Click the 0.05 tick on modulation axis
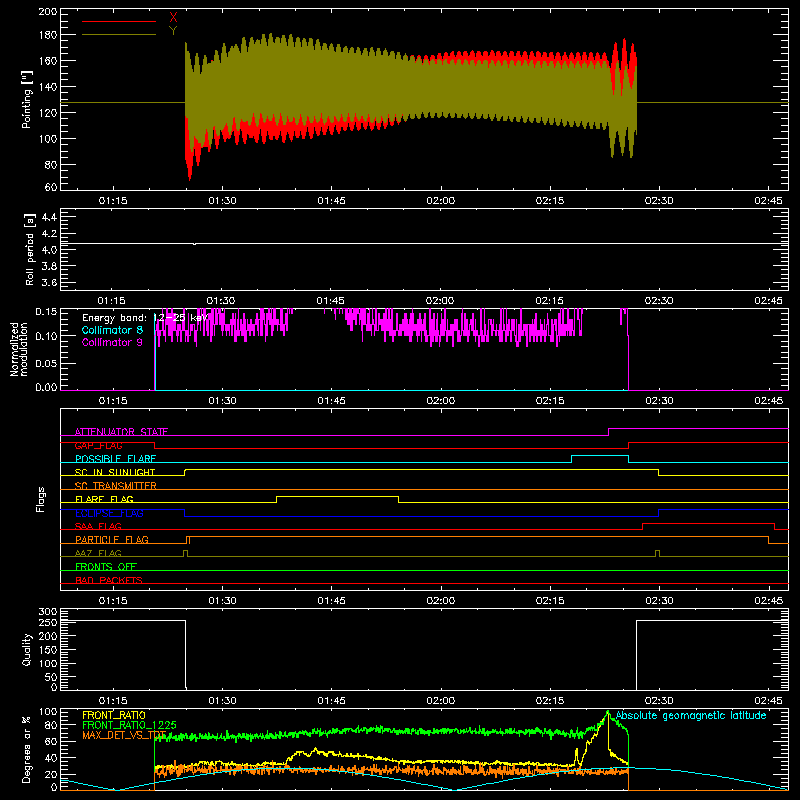800x800 pixels. tap(46, 363)
